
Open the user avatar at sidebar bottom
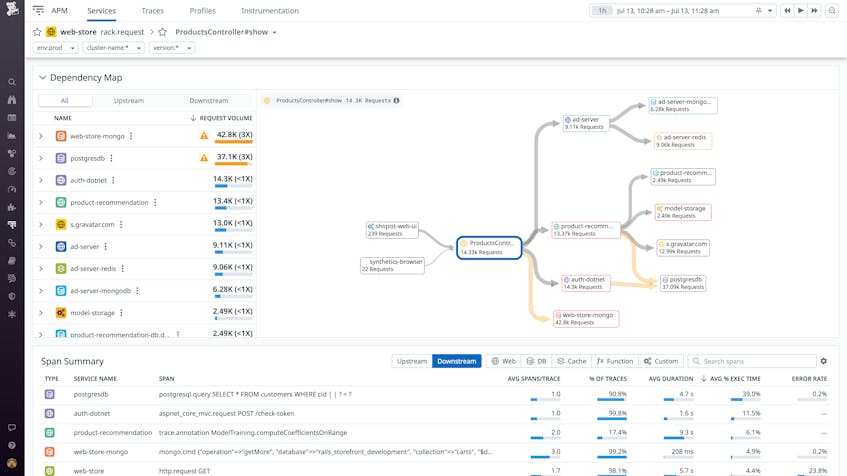click(x=12, y=463)
